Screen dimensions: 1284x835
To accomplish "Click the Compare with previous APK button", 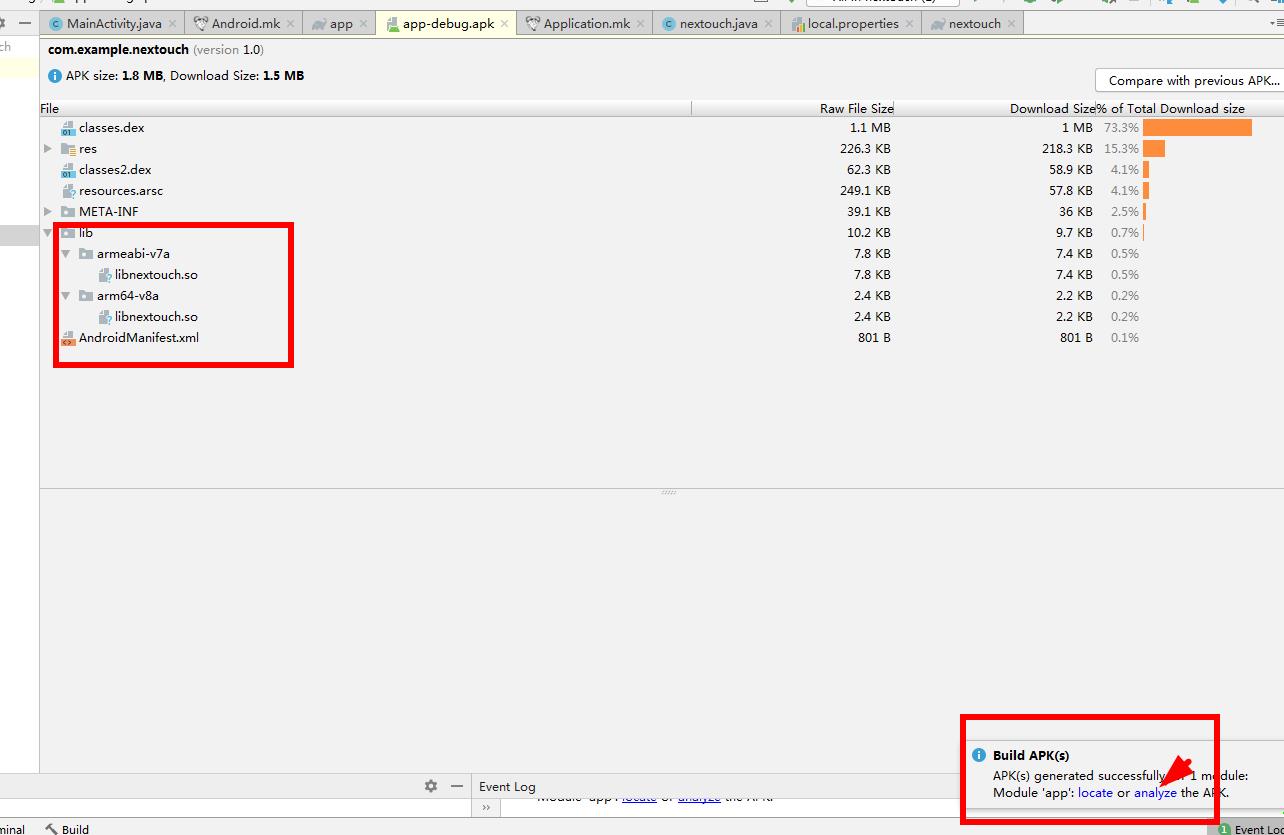I will click(x=1188, y=80).
